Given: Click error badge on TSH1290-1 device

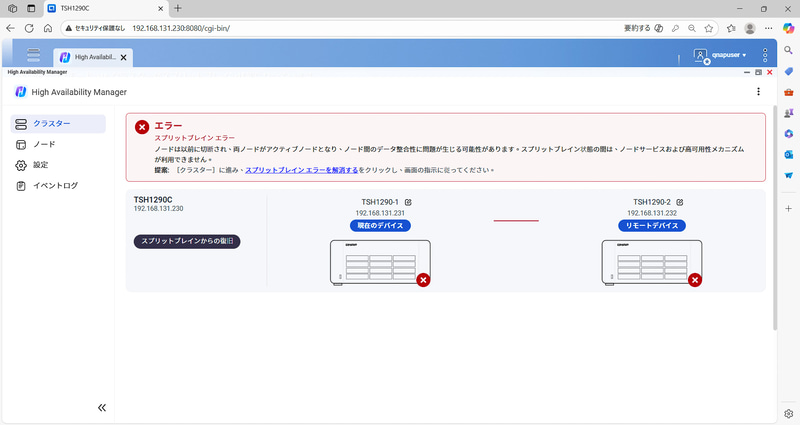Looking at the screenshot, I should tap(423, 280).
